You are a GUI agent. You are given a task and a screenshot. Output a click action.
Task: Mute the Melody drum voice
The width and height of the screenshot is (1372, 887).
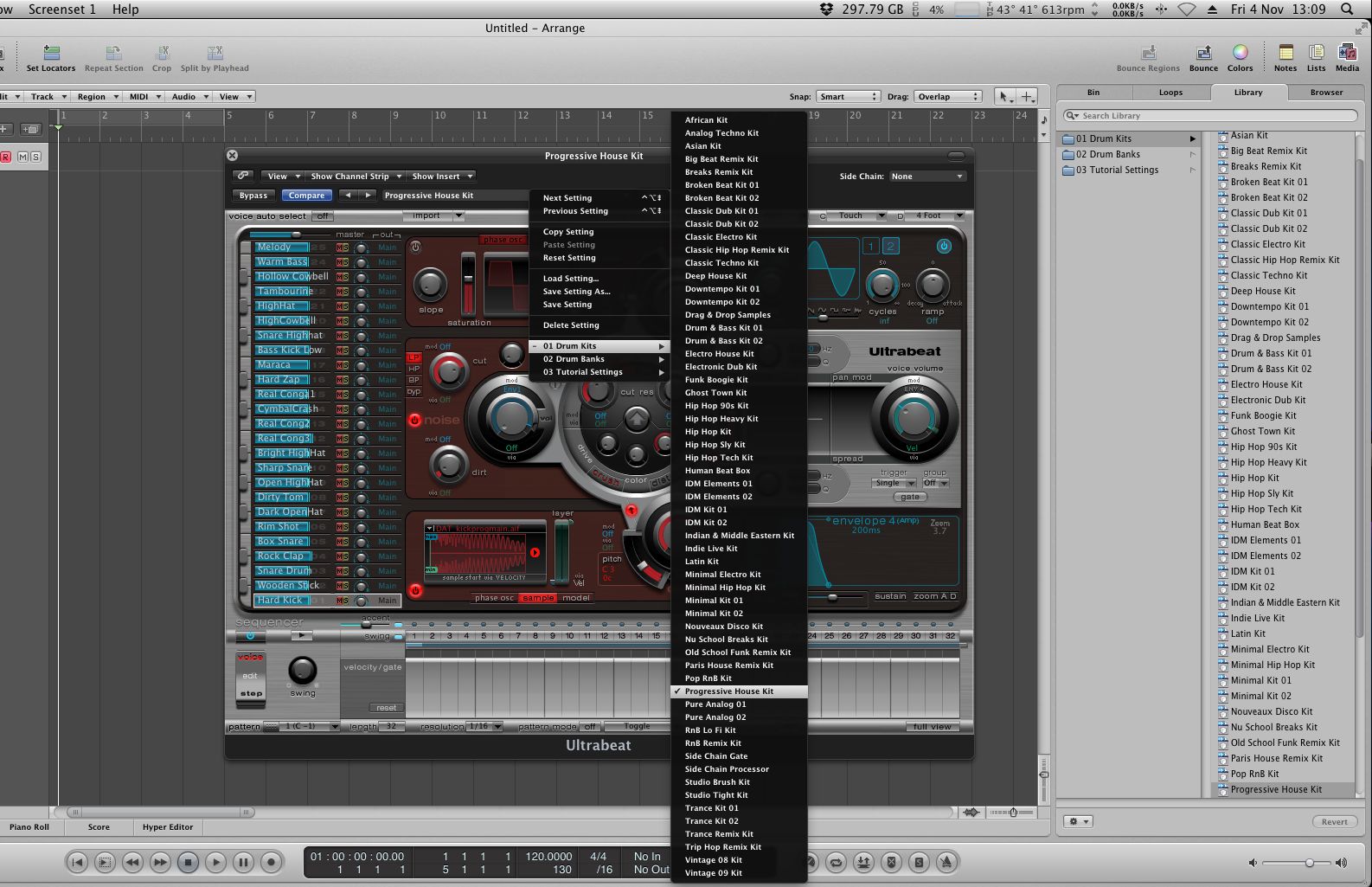pos(340,247)
